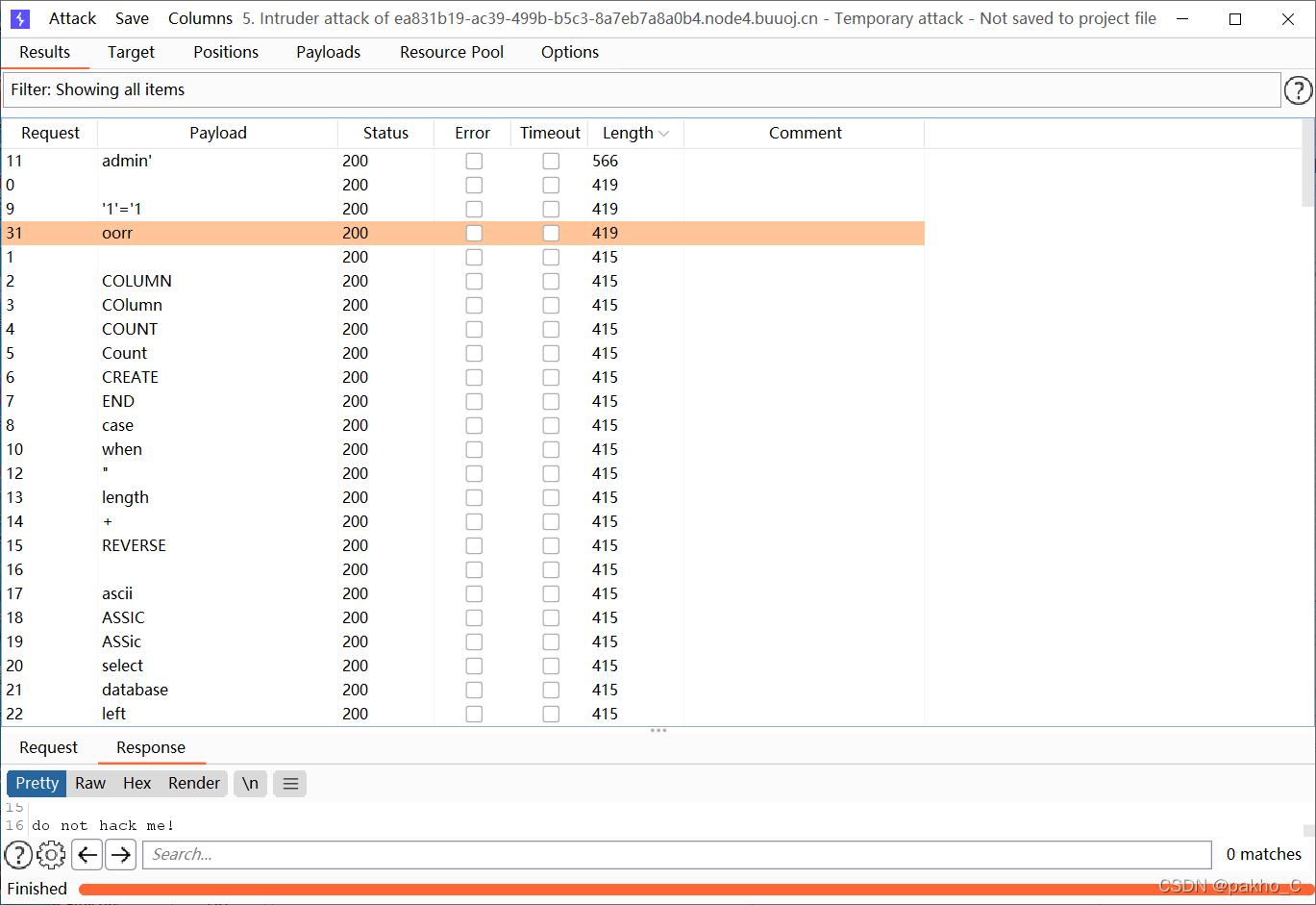Switch to the Resource Pool tab
1316x905 pixels.
click(x=452, y=52)
